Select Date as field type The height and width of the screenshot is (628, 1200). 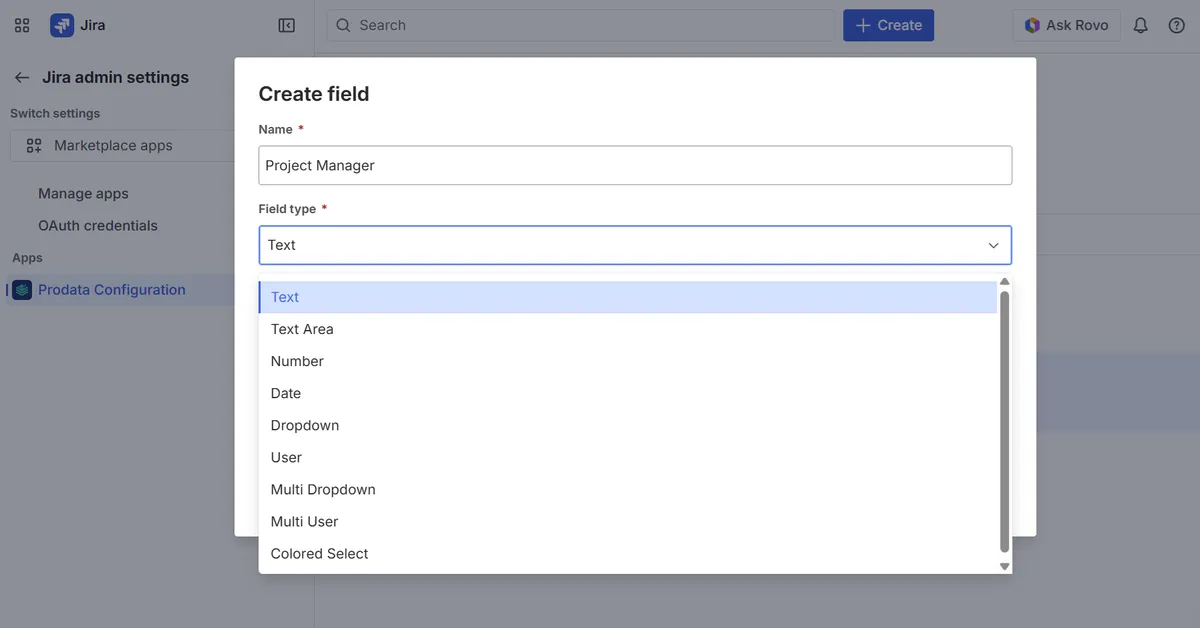(628, 393)
